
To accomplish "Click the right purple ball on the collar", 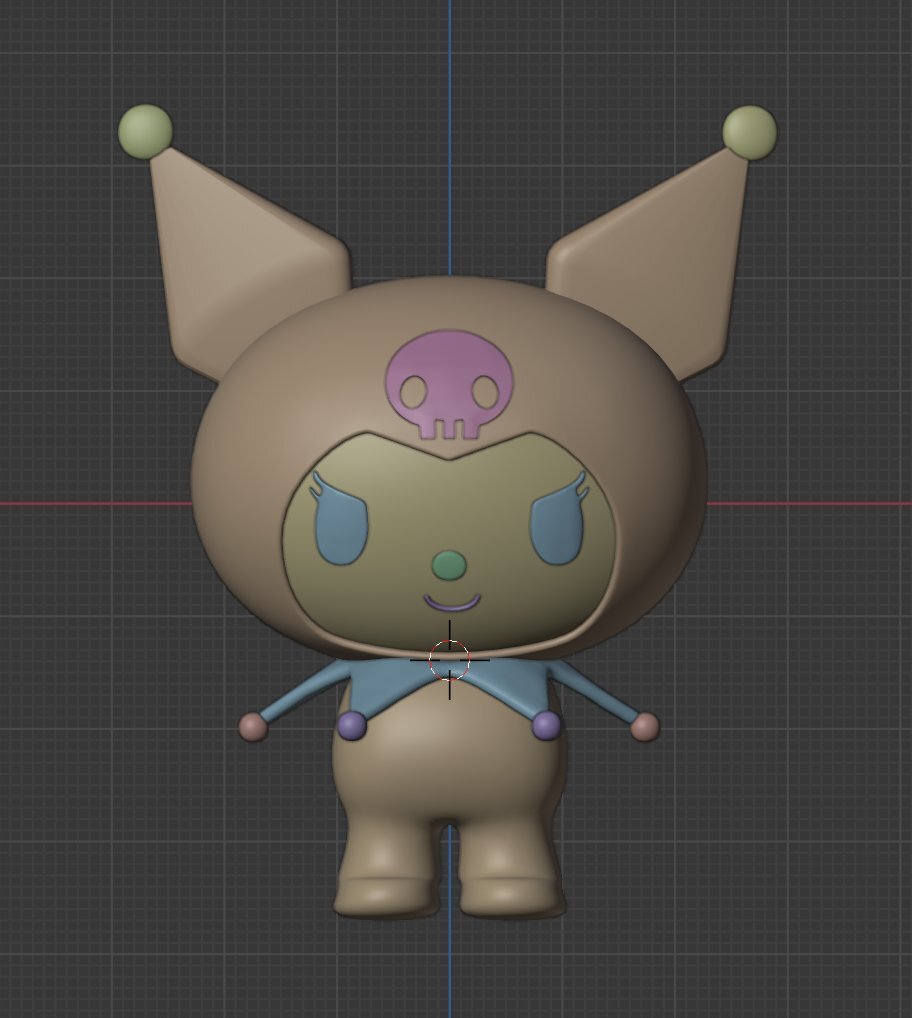I will pyautogui.click(x=547, y=725).
